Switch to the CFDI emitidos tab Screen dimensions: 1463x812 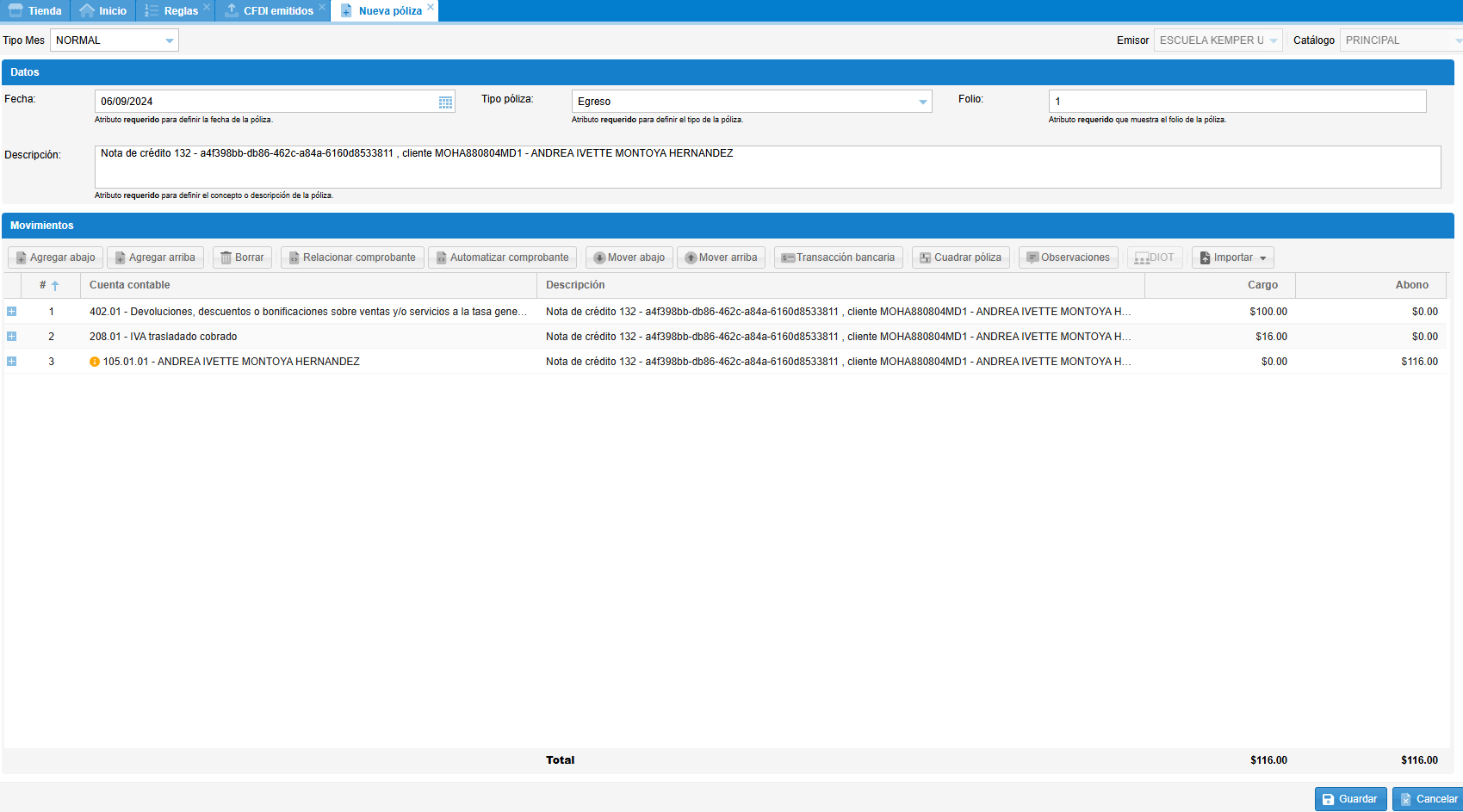click(271, 11)
